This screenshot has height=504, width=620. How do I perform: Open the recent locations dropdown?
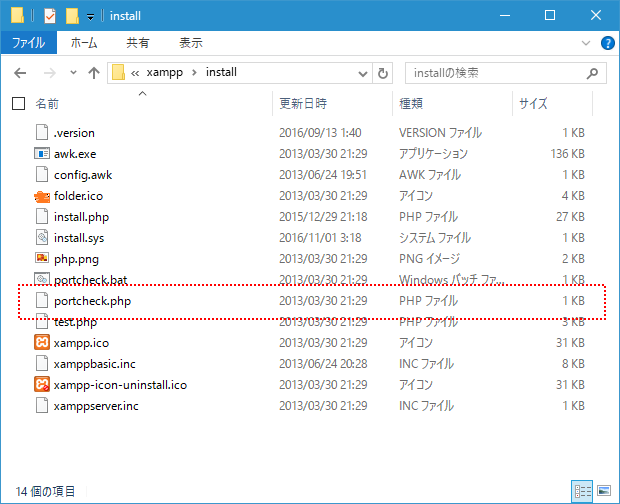[x=73, y=73]
